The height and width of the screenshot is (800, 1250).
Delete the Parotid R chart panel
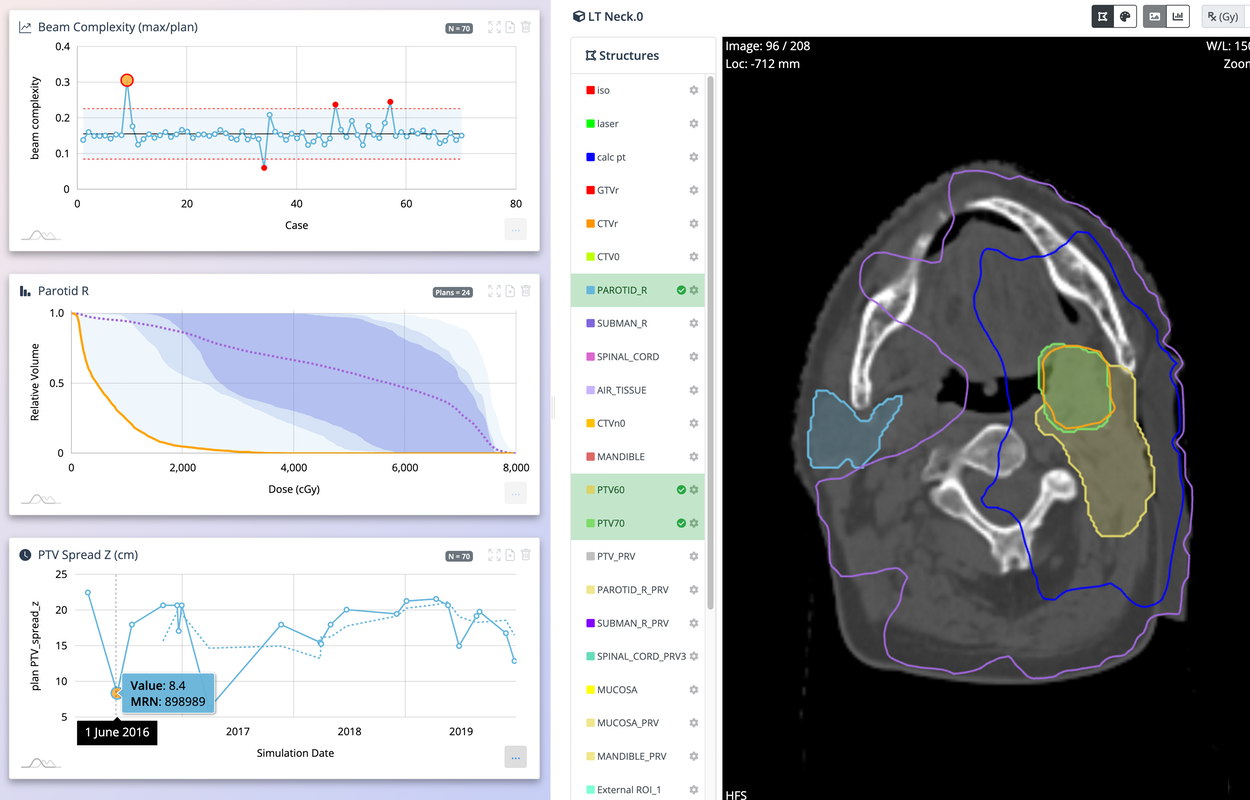[526, 291]
